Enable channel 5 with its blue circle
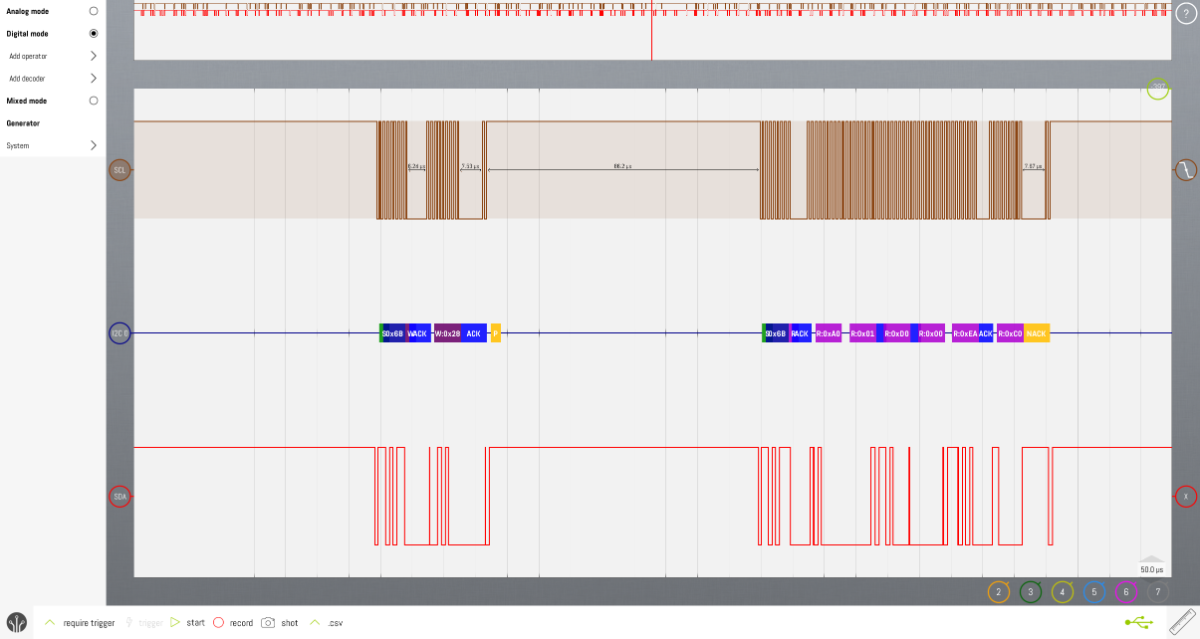 click(x=1093, y=592)
